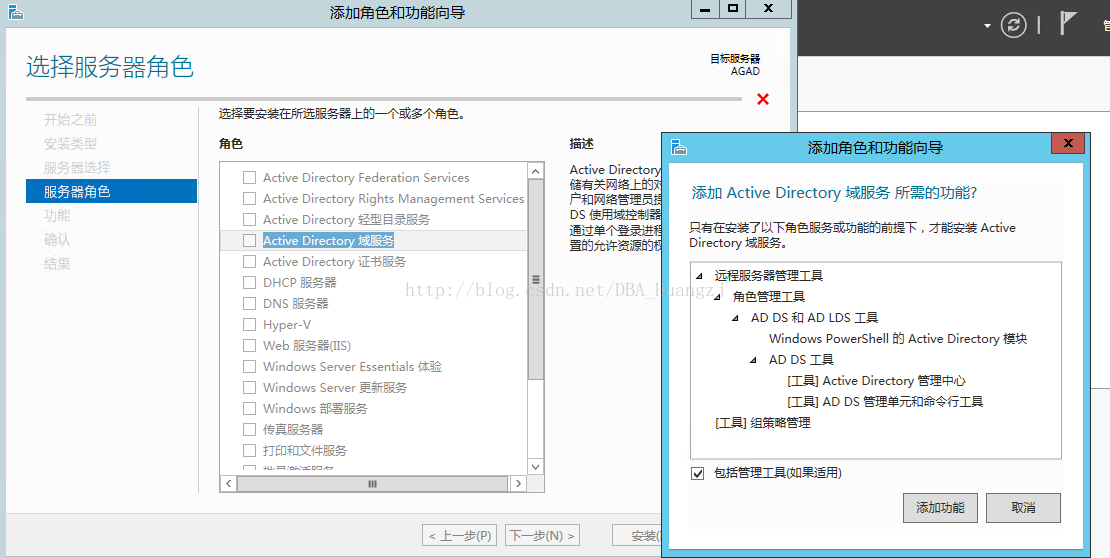Check Hyper-V role

(x=249, y=324)
